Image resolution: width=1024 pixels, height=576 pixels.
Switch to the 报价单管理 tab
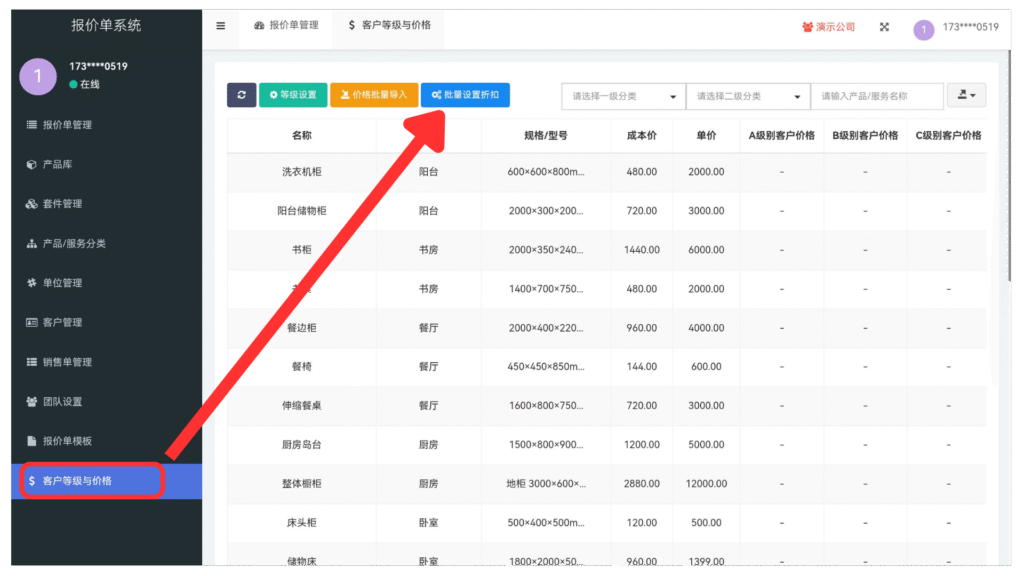click(x=286, y=25)
